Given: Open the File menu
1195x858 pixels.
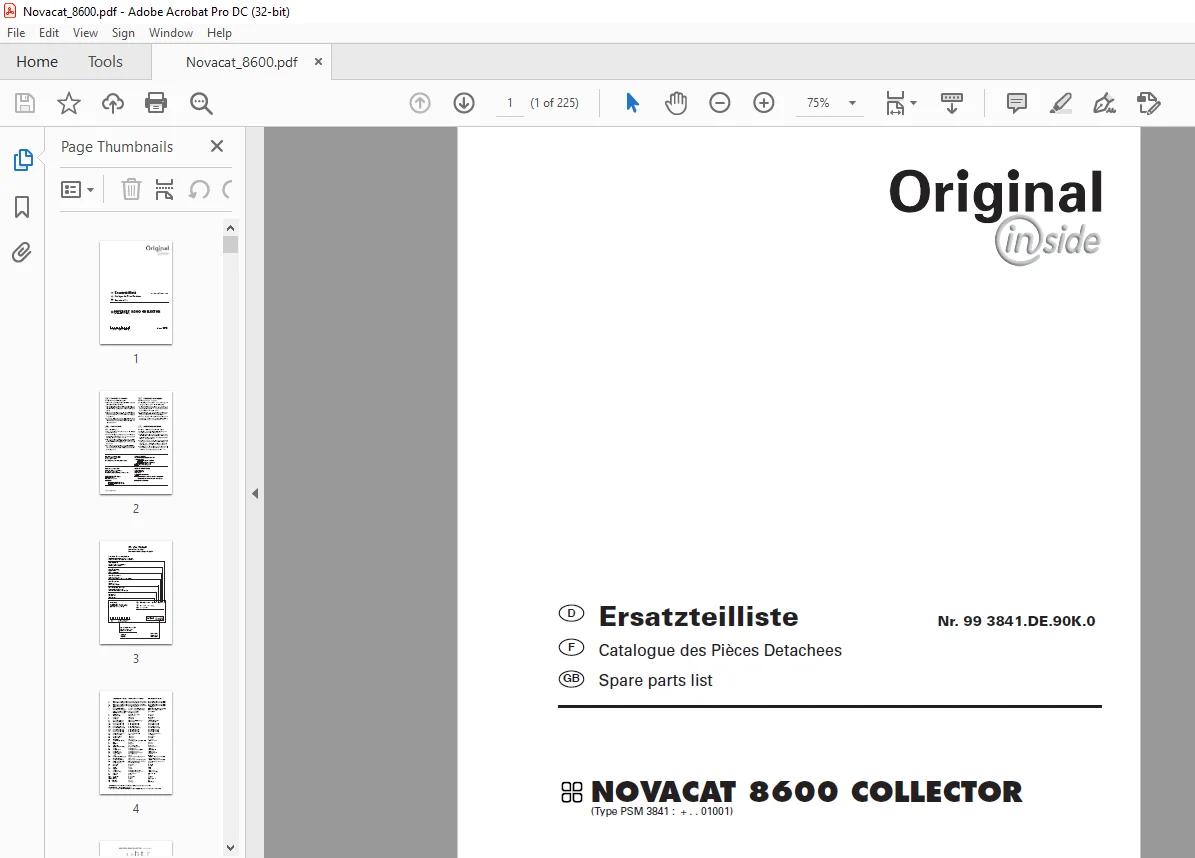Looking at the screenshot, I should coord(16,33).
